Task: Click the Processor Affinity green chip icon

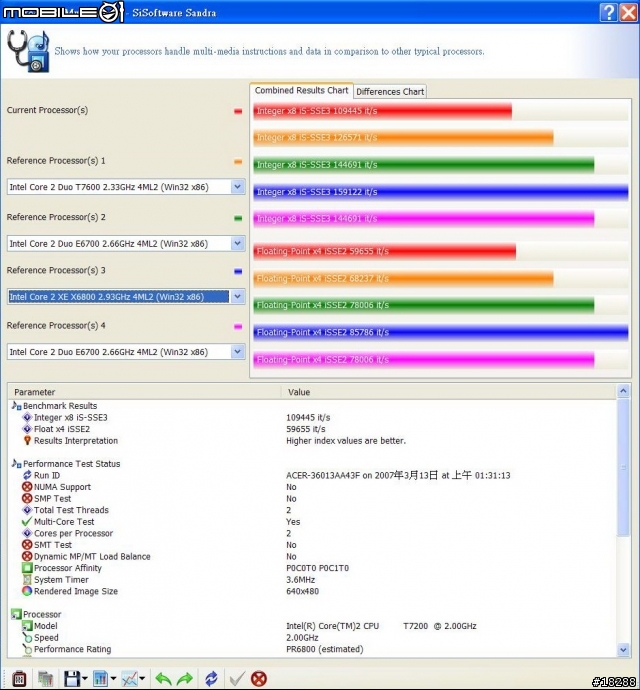Action: pyautogui.click(x=27, y=568)
